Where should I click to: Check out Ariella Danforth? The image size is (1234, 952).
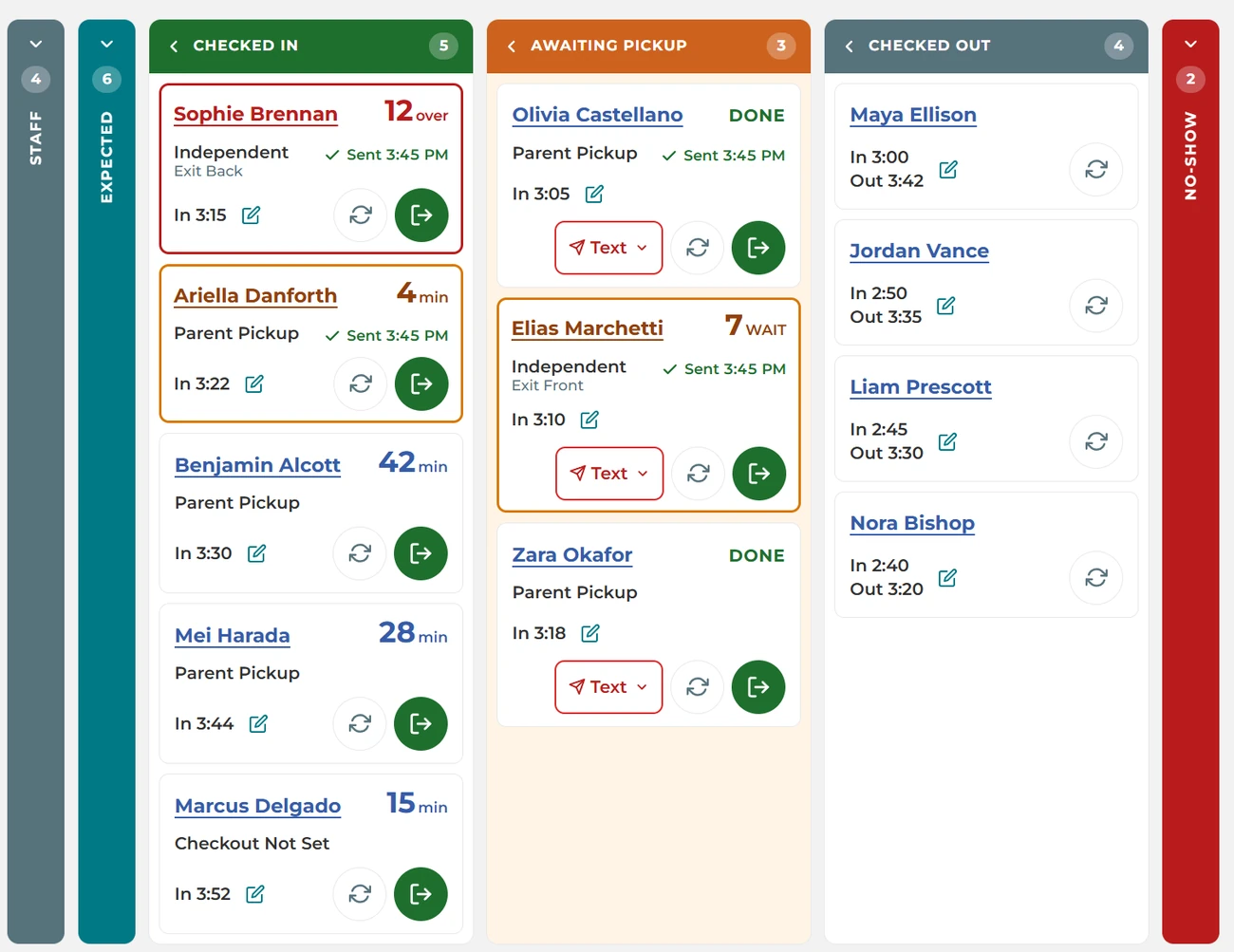[x=421, y=383]
